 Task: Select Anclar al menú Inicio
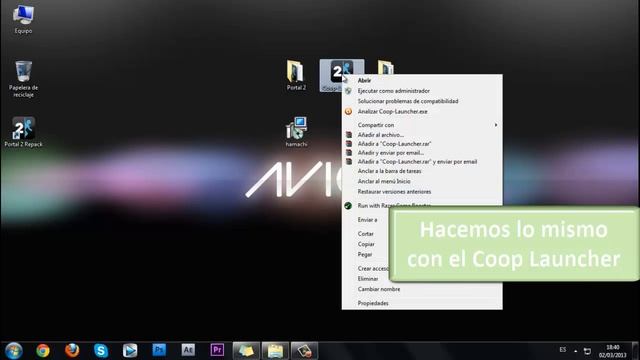(x=422, y=181)
